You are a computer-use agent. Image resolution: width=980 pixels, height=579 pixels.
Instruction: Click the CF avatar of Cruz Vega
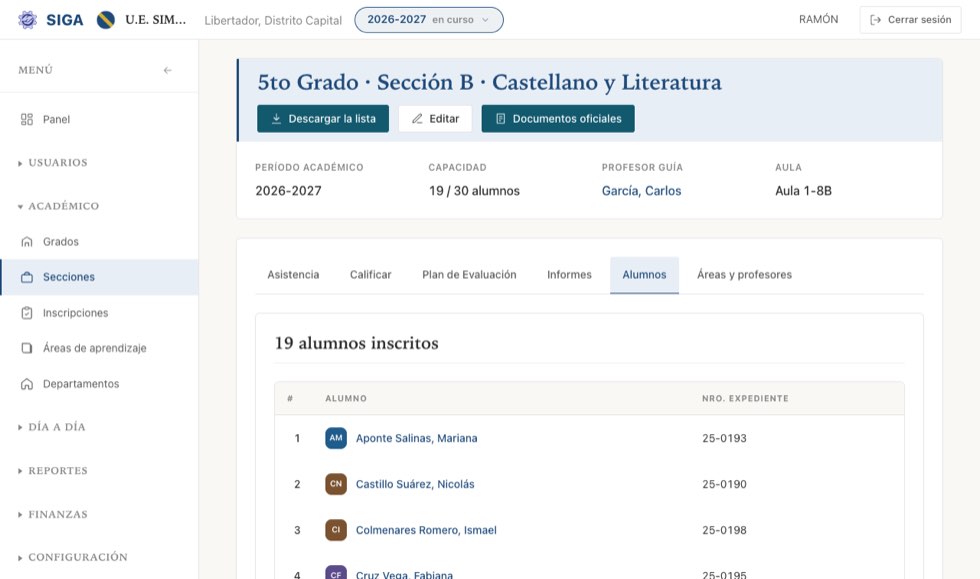336,572
